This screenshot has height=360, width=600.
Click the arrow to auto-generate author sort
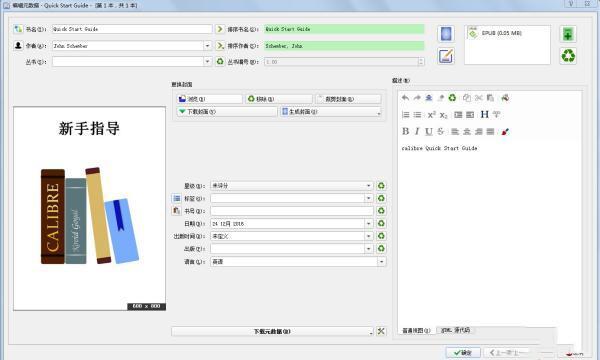click(220, 46)
